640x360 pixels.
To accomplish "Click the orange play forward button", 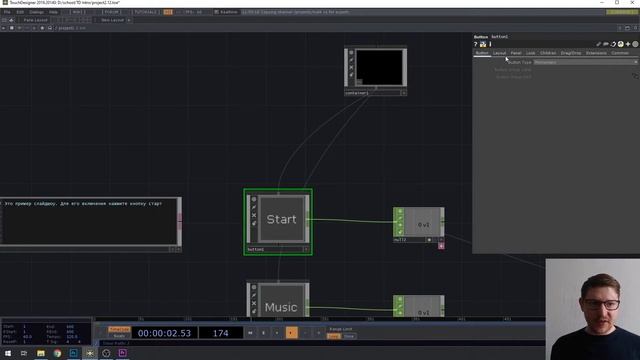I will pyautogui.click(x=291, y=333).
